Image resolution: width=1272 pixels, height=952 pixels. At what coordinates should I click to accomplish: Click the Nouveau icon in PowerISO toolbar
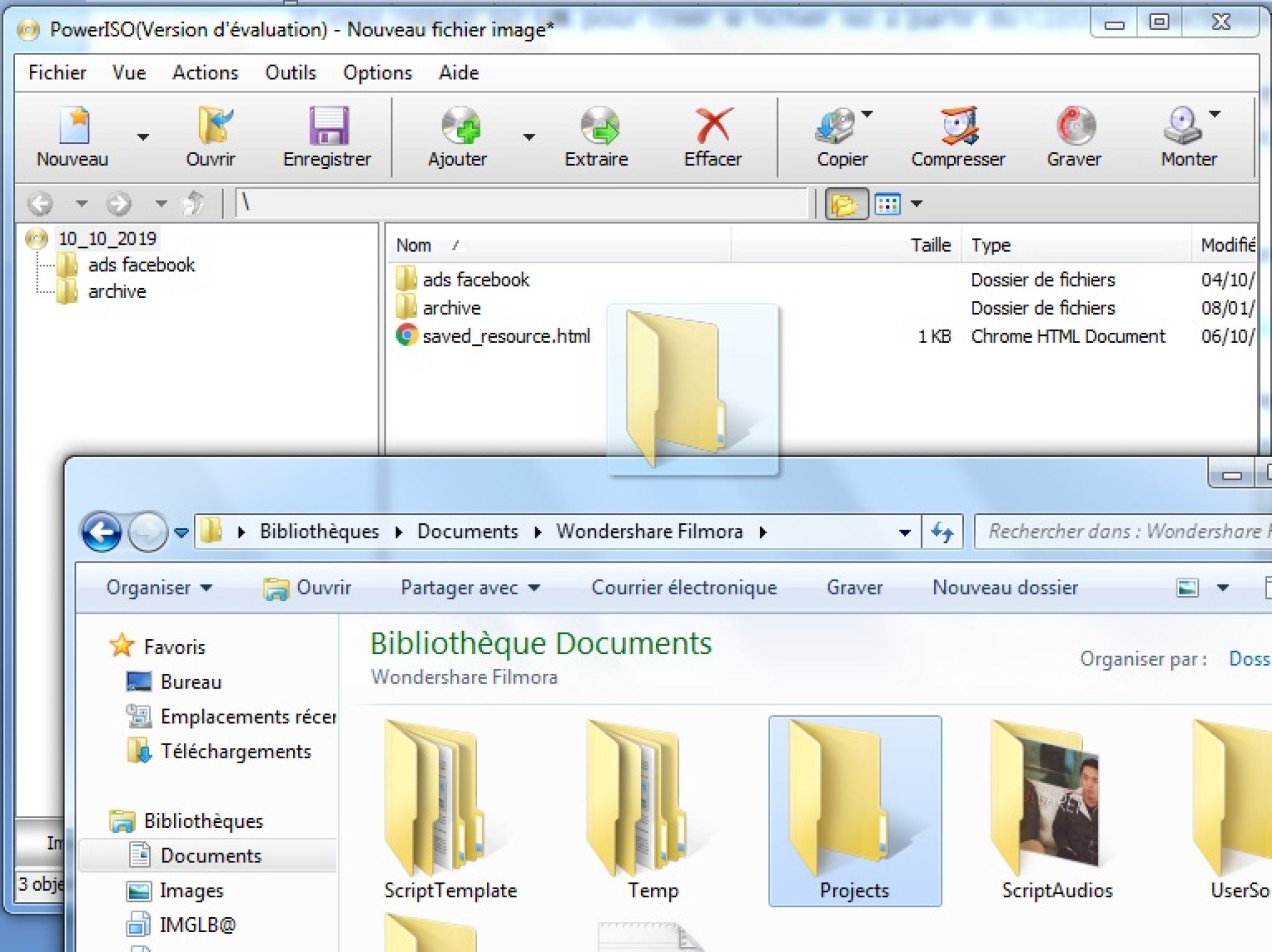pyautogui.click(x=75, y=125)
